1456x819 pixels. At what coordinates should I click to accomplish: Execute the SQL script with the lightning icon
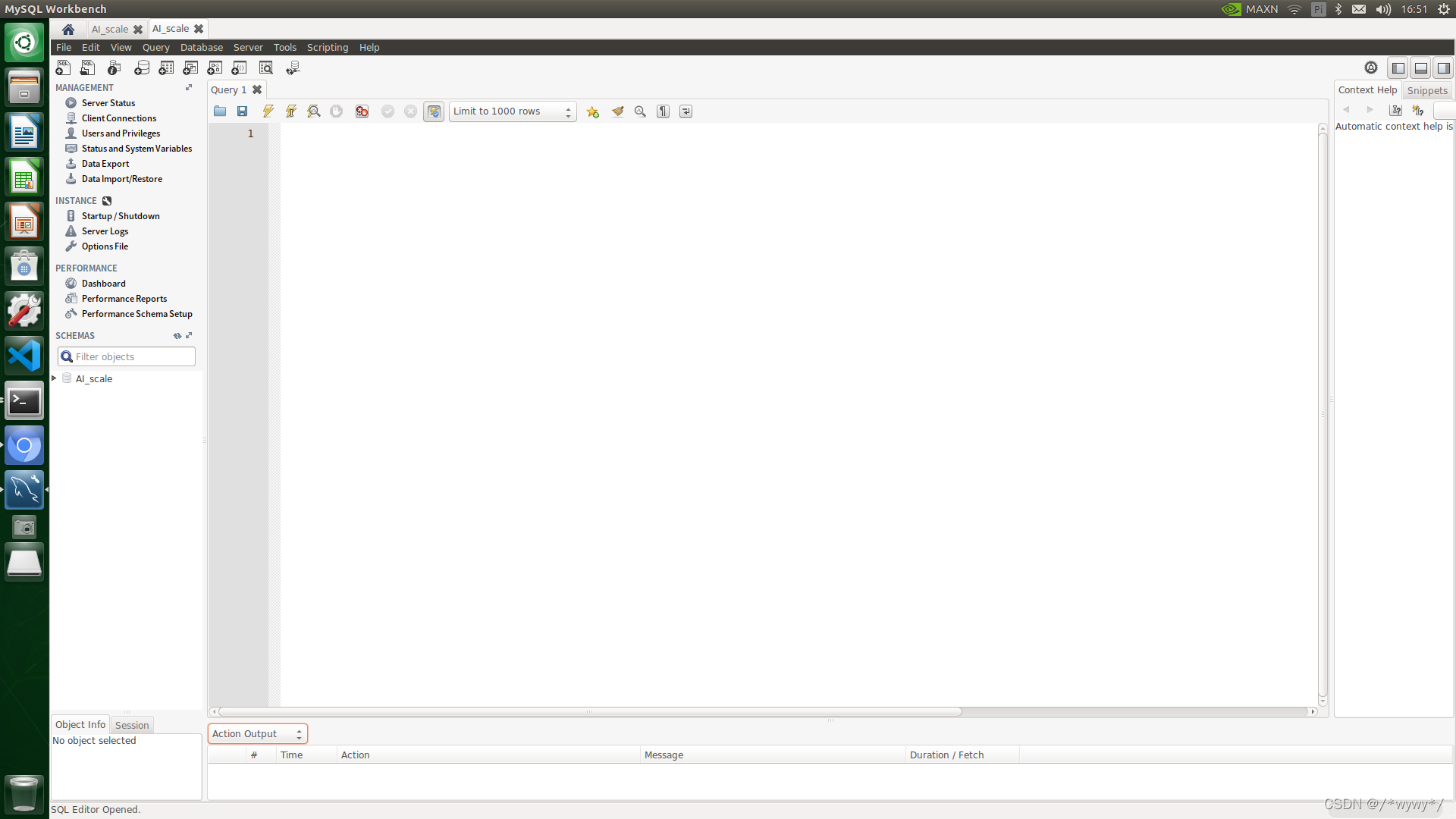pyautogui.click(x=267, y=111)
